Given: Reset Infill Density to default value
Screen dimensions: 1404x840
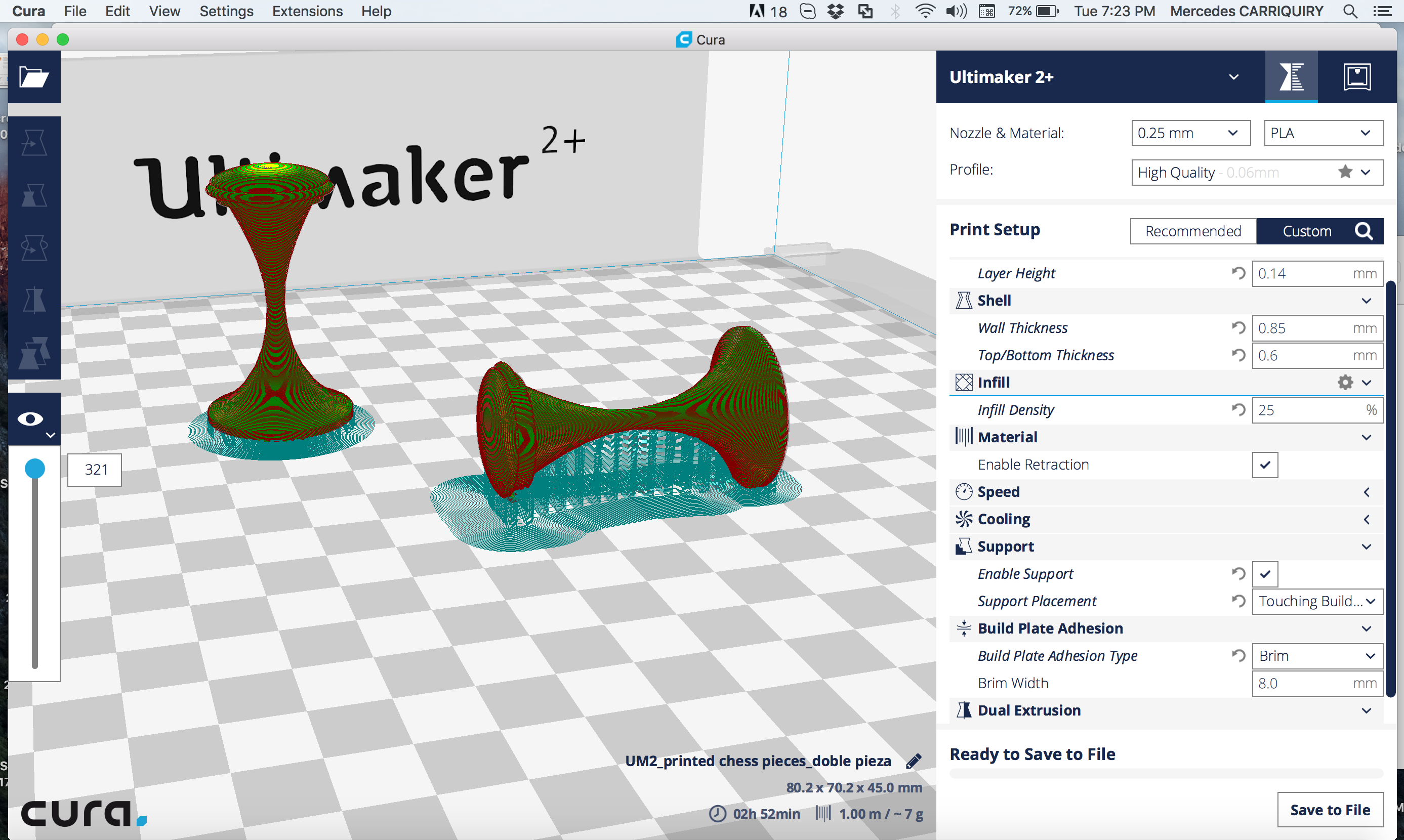Looking at the screenshot, I should [1238, 410].
